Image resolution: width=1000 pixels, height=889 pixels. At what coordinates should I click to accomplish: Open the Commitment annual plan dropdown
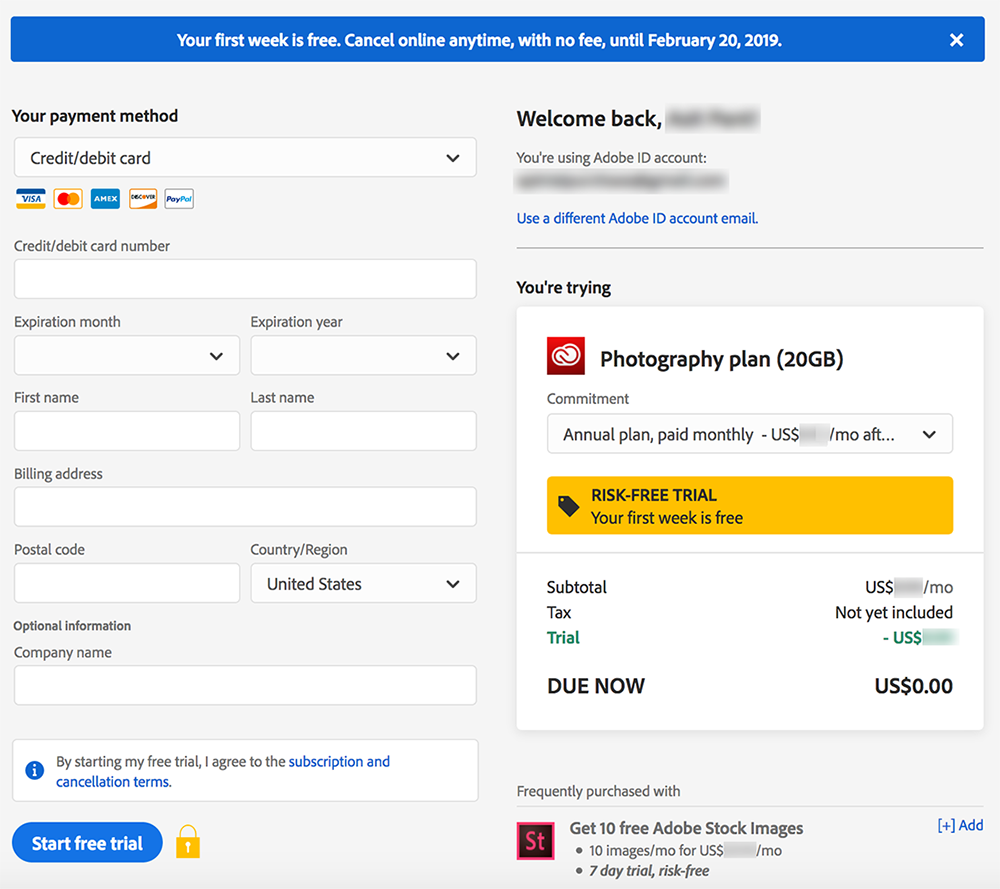pyautogui.click(x=750, y=434)
